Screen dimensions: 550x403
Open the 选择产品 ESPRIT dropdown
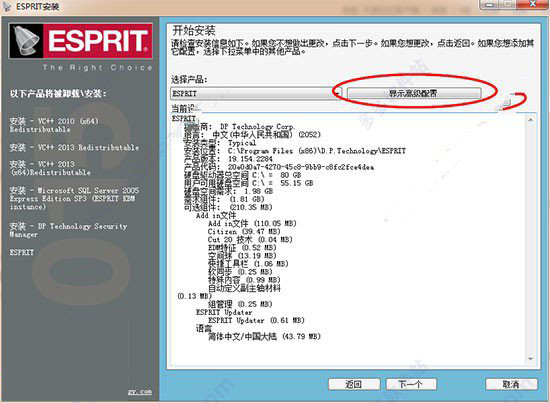coord(256,93)
